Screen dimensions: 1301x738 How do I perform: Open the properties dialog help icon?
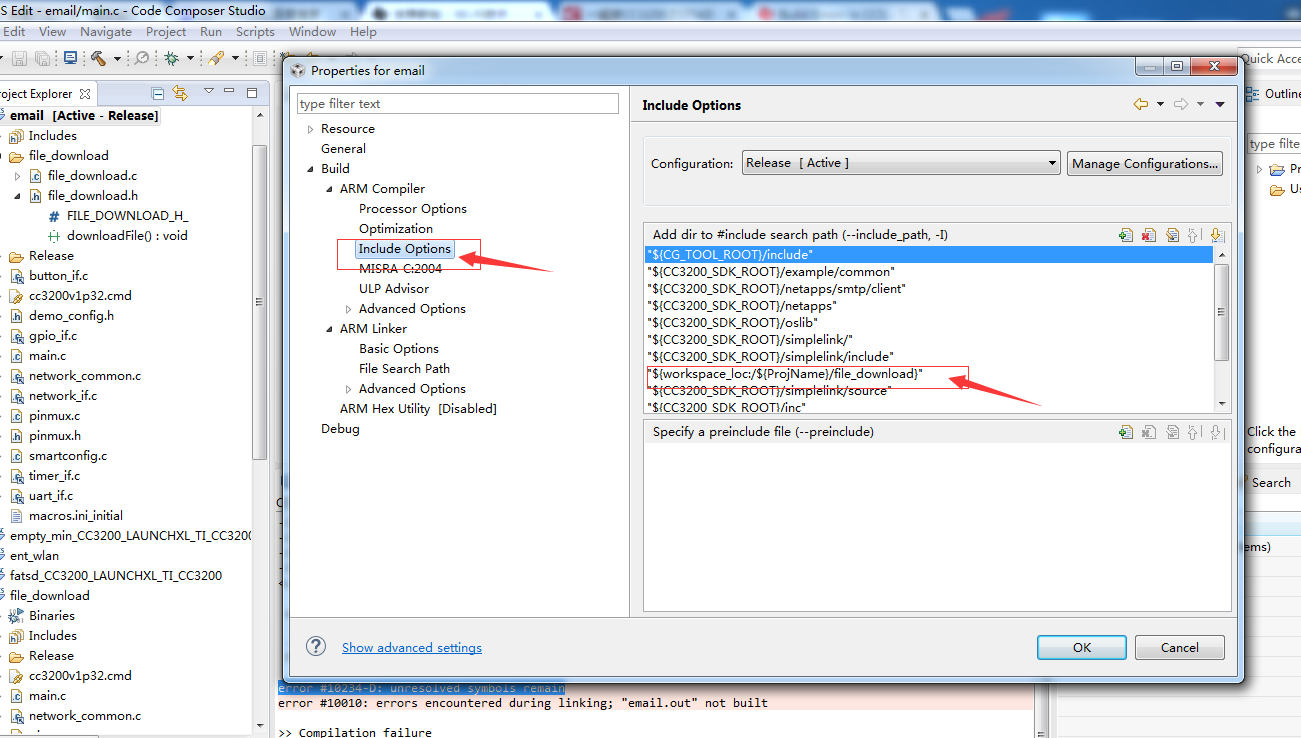(x=316, y=646)
